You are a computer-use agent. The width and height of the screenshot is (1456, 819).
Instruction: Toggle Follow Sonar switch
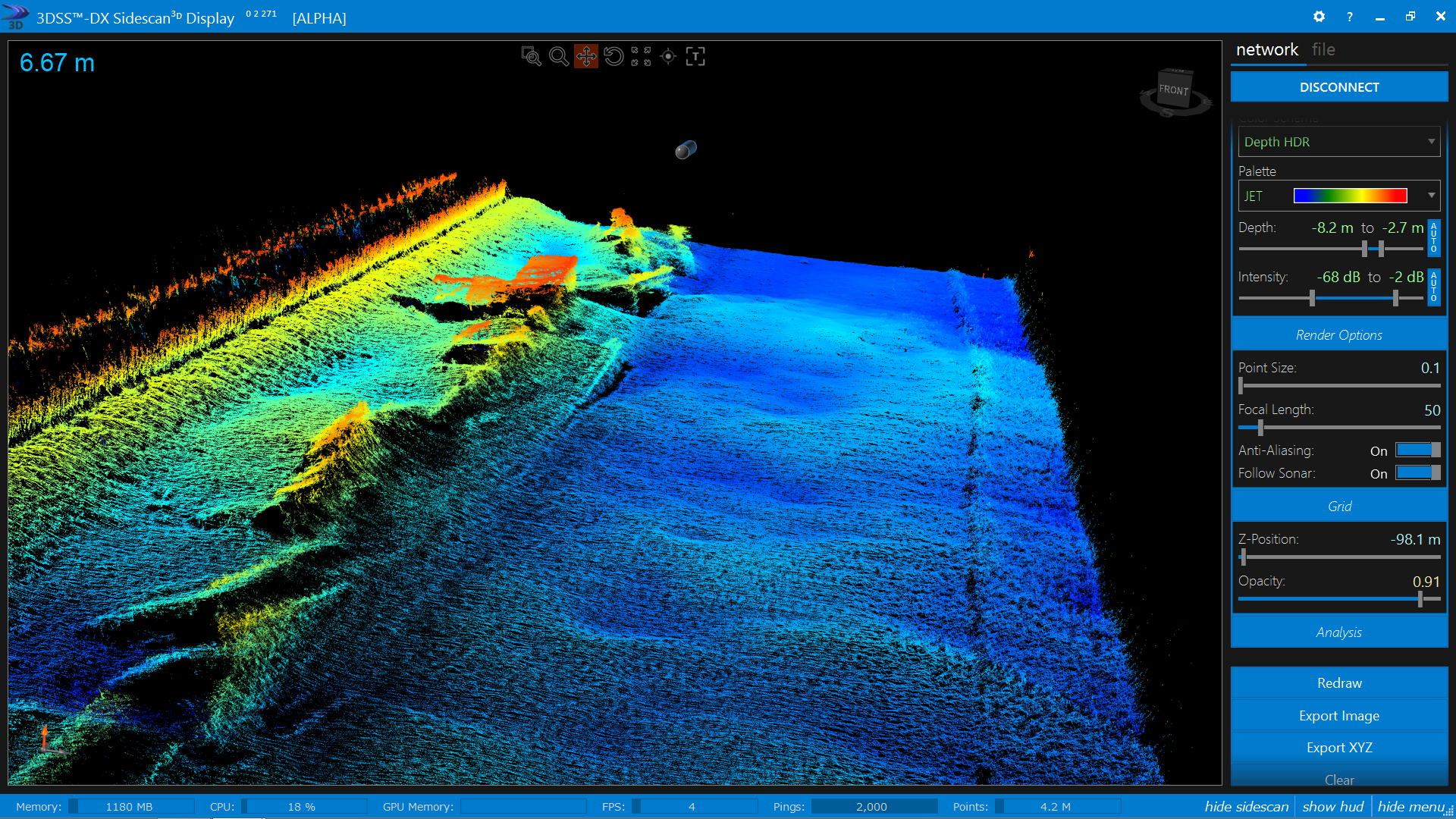1417,473
